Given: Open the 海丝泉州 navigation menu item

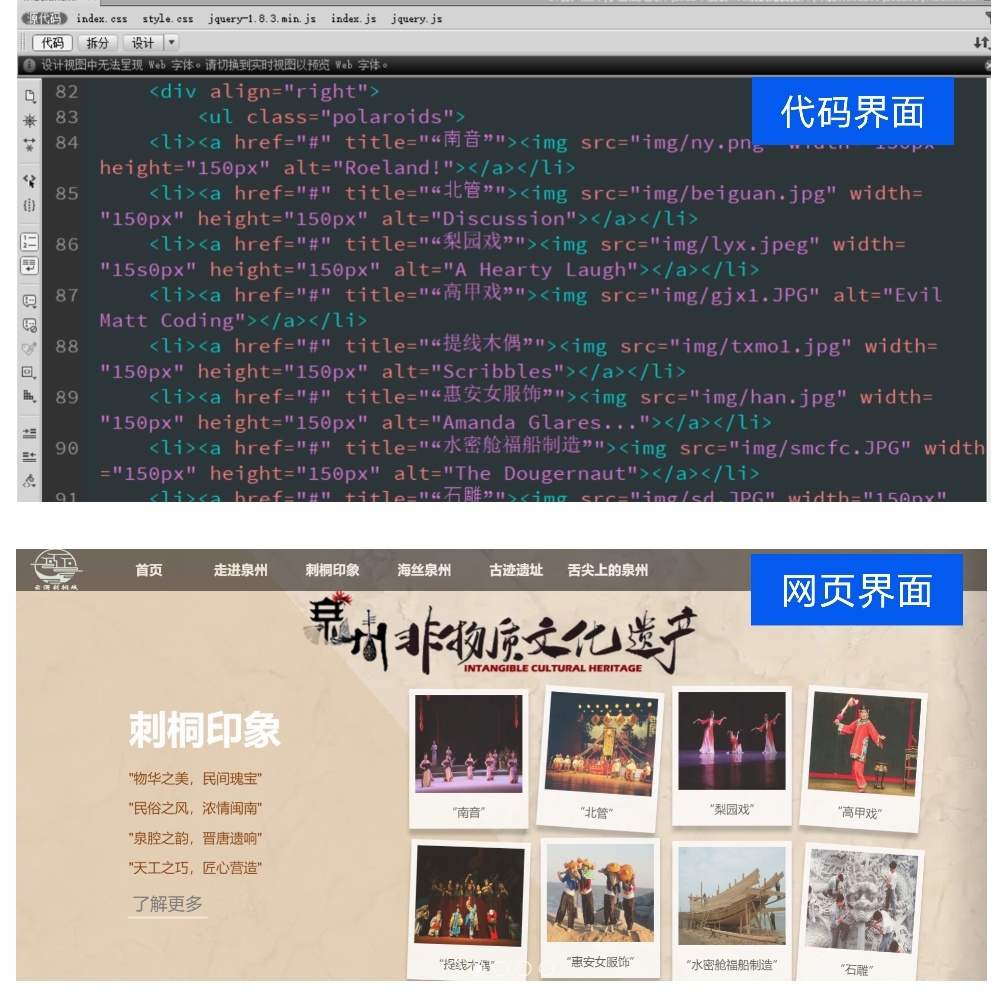Looking at the screenshot, I should click(424, 570).
